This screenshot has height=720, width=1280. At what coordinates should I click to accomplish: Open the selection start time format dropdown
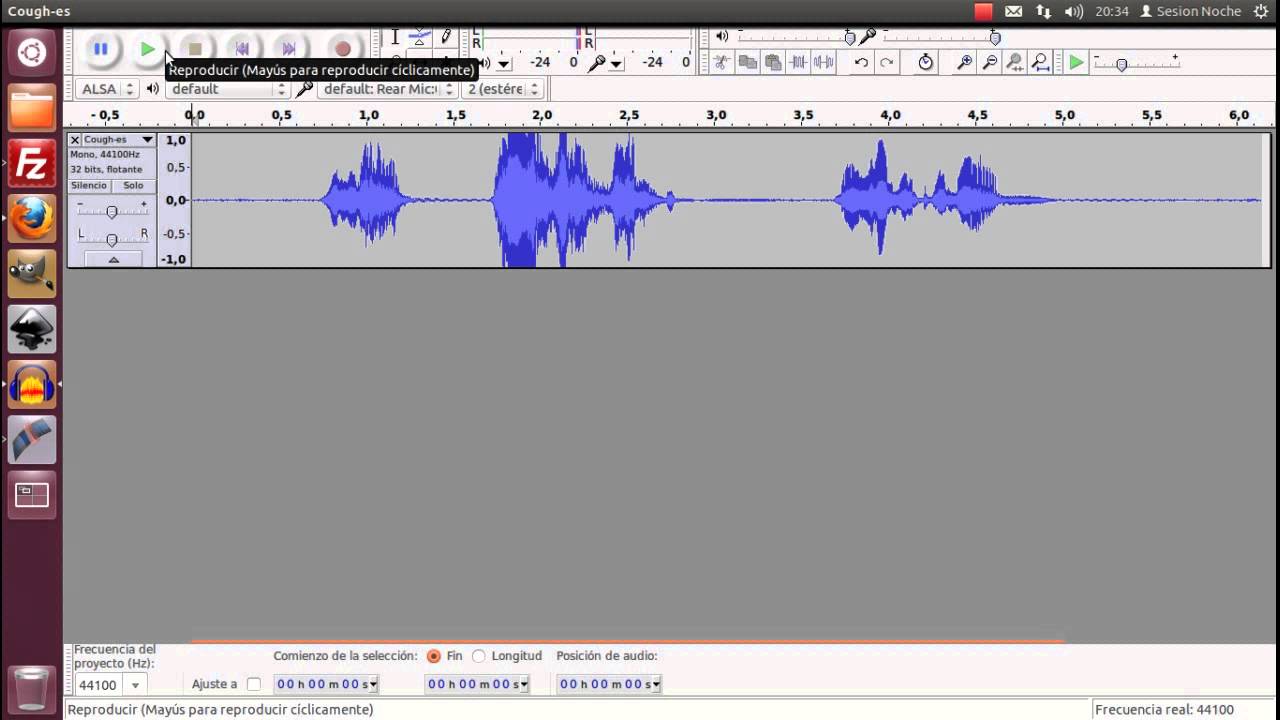click(x=373, y=685)
